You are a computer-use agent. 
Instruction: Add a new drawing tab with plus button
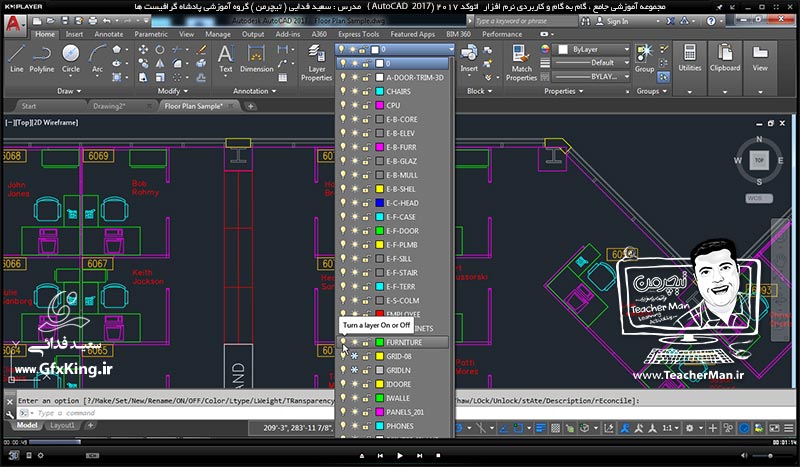[251, 106]
